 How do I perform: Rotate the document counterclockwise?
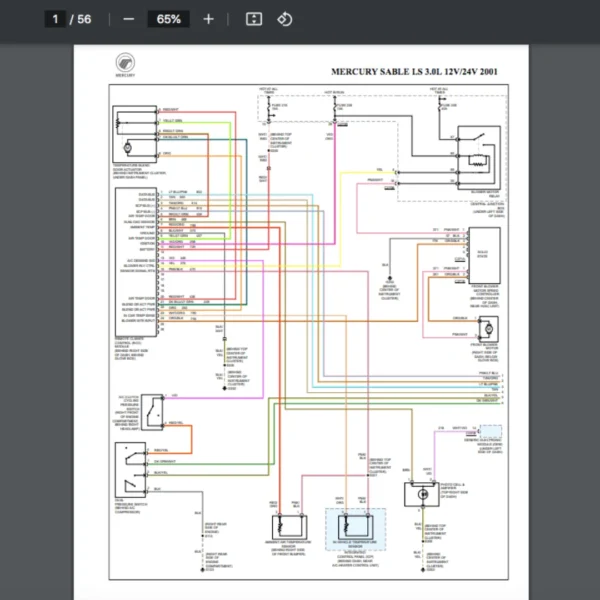coord(284,19)
